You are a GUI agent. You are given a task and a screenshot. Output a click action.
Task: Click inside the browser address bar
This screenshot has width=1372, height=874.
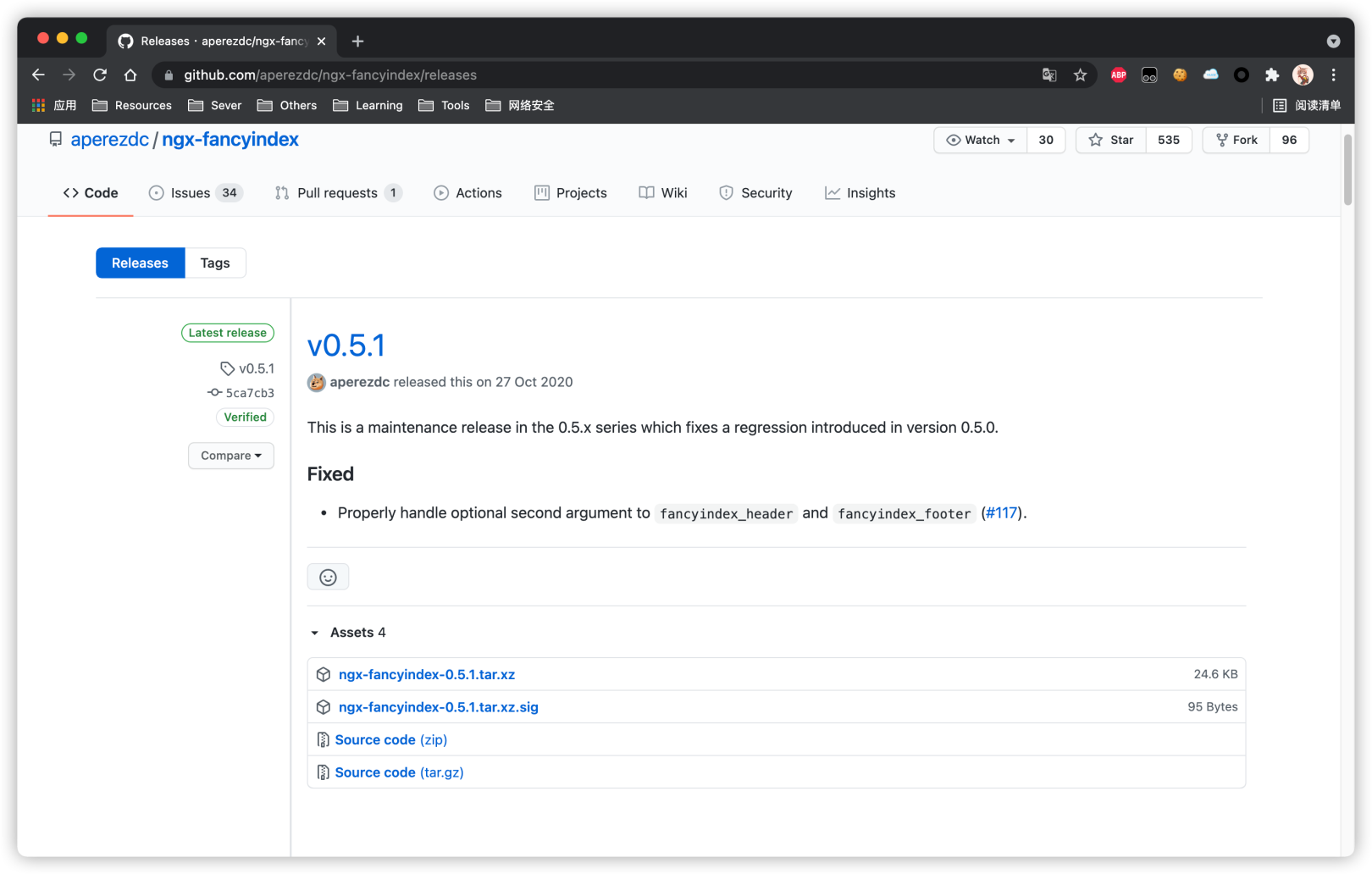tap(593, 75)
